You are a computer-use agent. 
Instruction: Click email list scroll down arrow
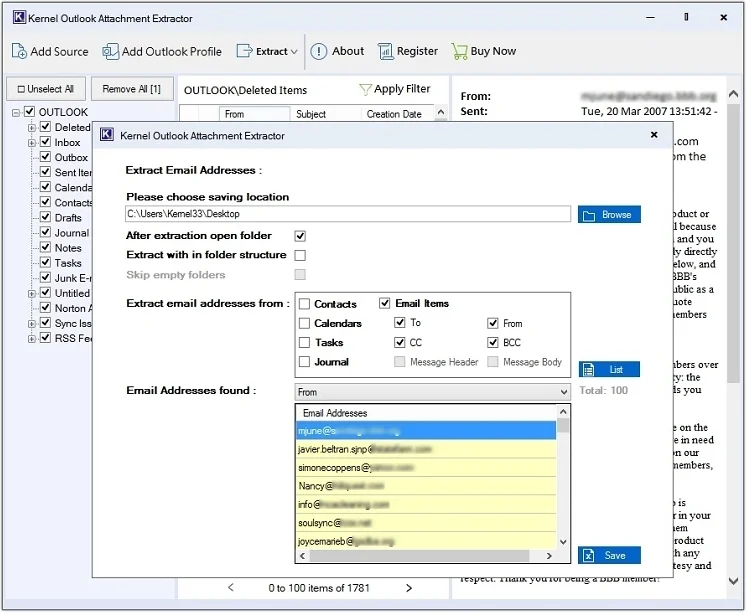563,542
